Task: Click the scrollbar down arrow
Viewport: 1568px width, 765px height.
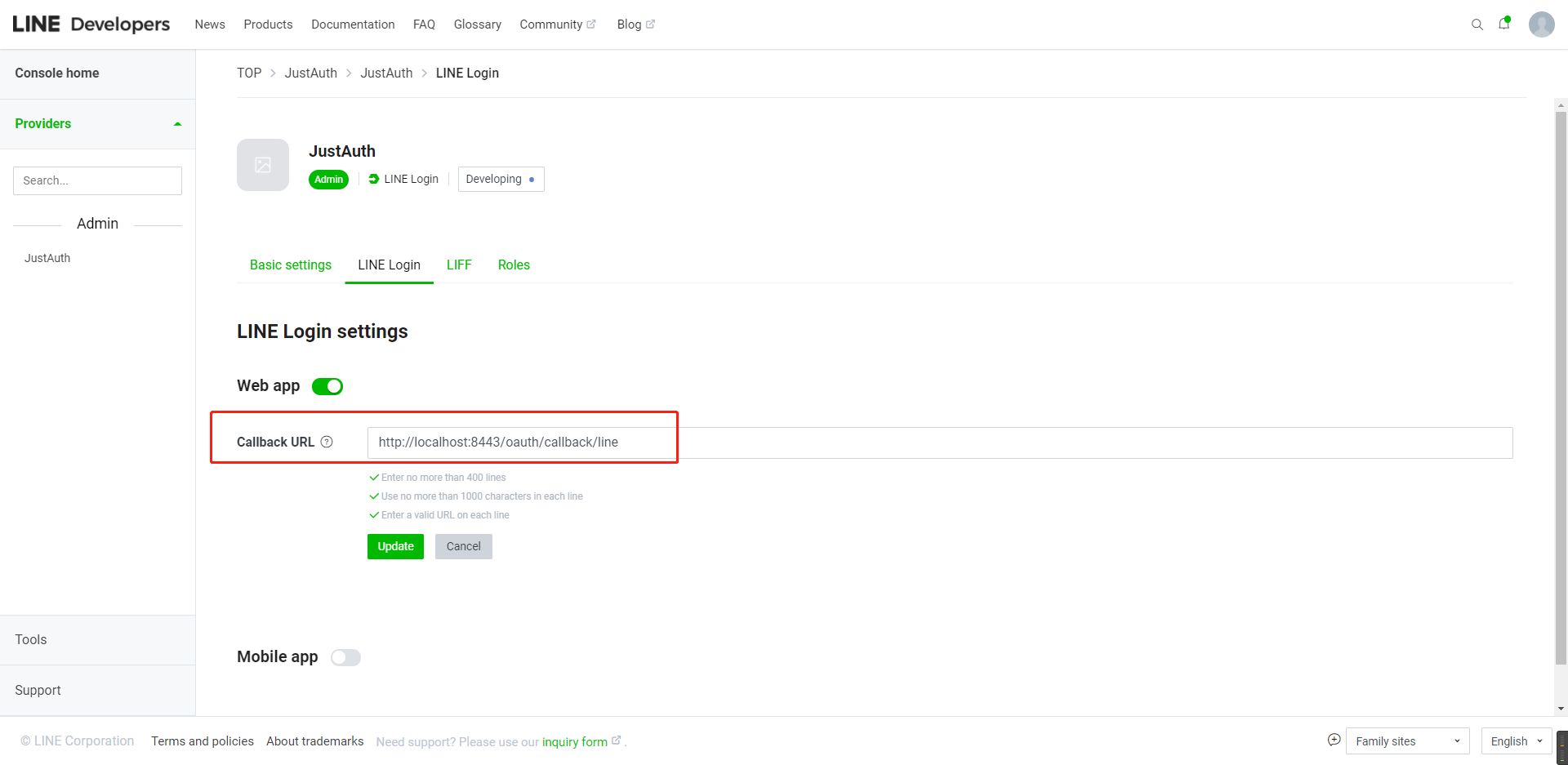Action: coord(1561,709)
